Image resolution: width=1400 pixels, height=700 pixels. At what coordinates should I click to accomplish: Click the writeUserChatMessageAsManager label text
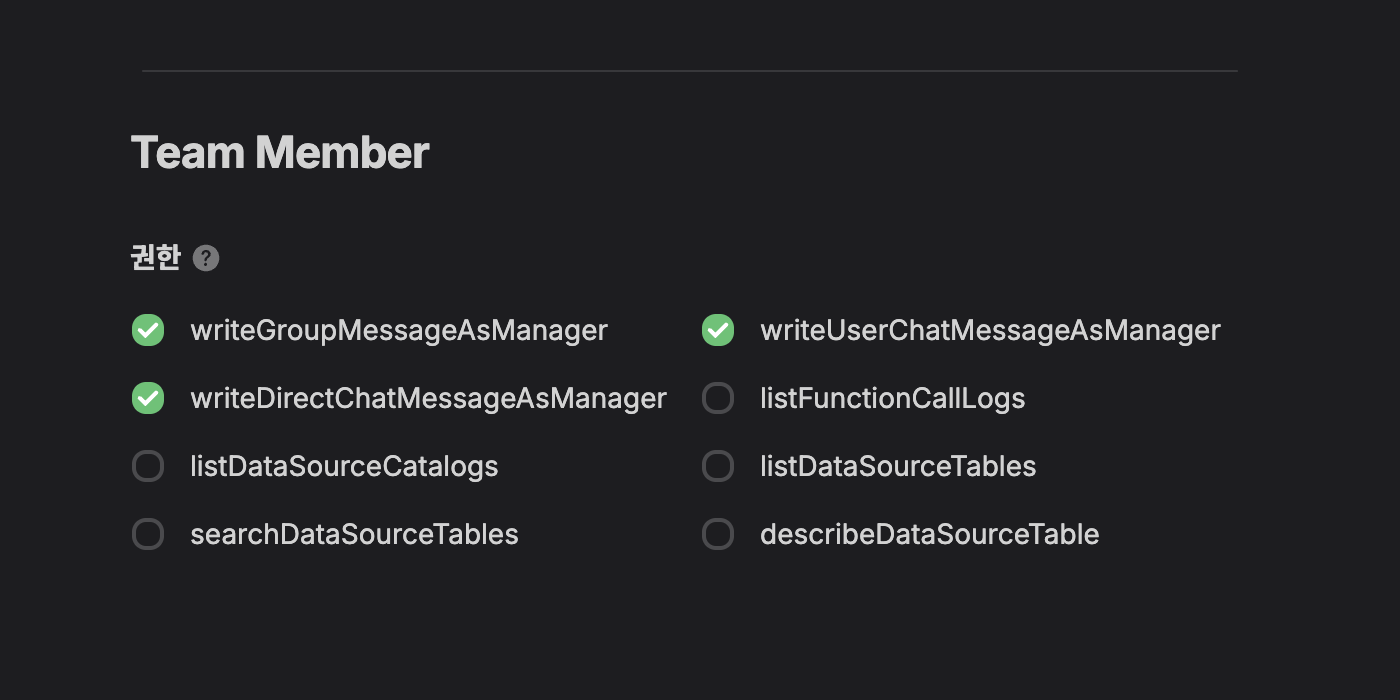(990, 330)
